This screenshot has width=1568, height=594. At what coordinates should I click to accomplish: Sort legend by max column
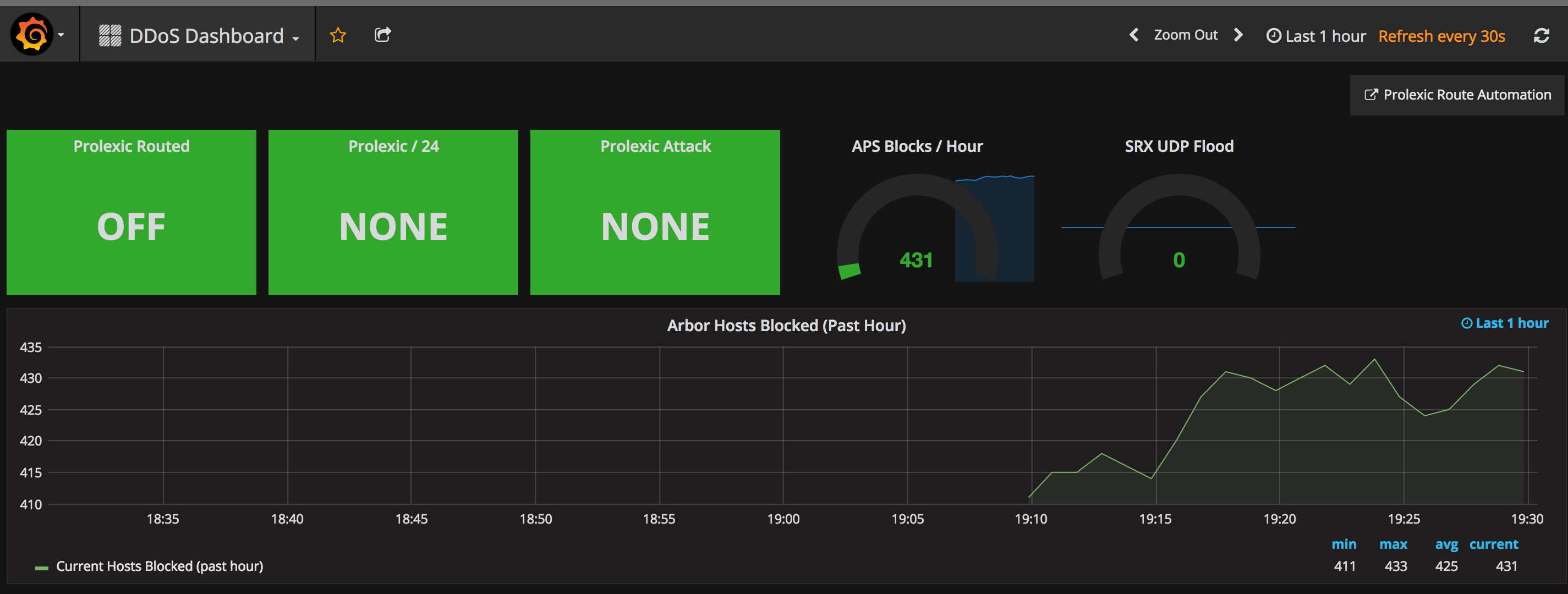[1393, 544]
